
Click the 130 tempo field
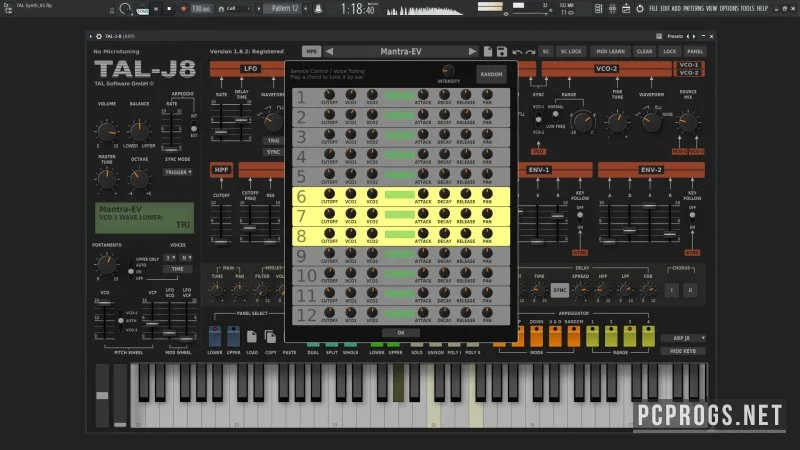tap(201, 9)
